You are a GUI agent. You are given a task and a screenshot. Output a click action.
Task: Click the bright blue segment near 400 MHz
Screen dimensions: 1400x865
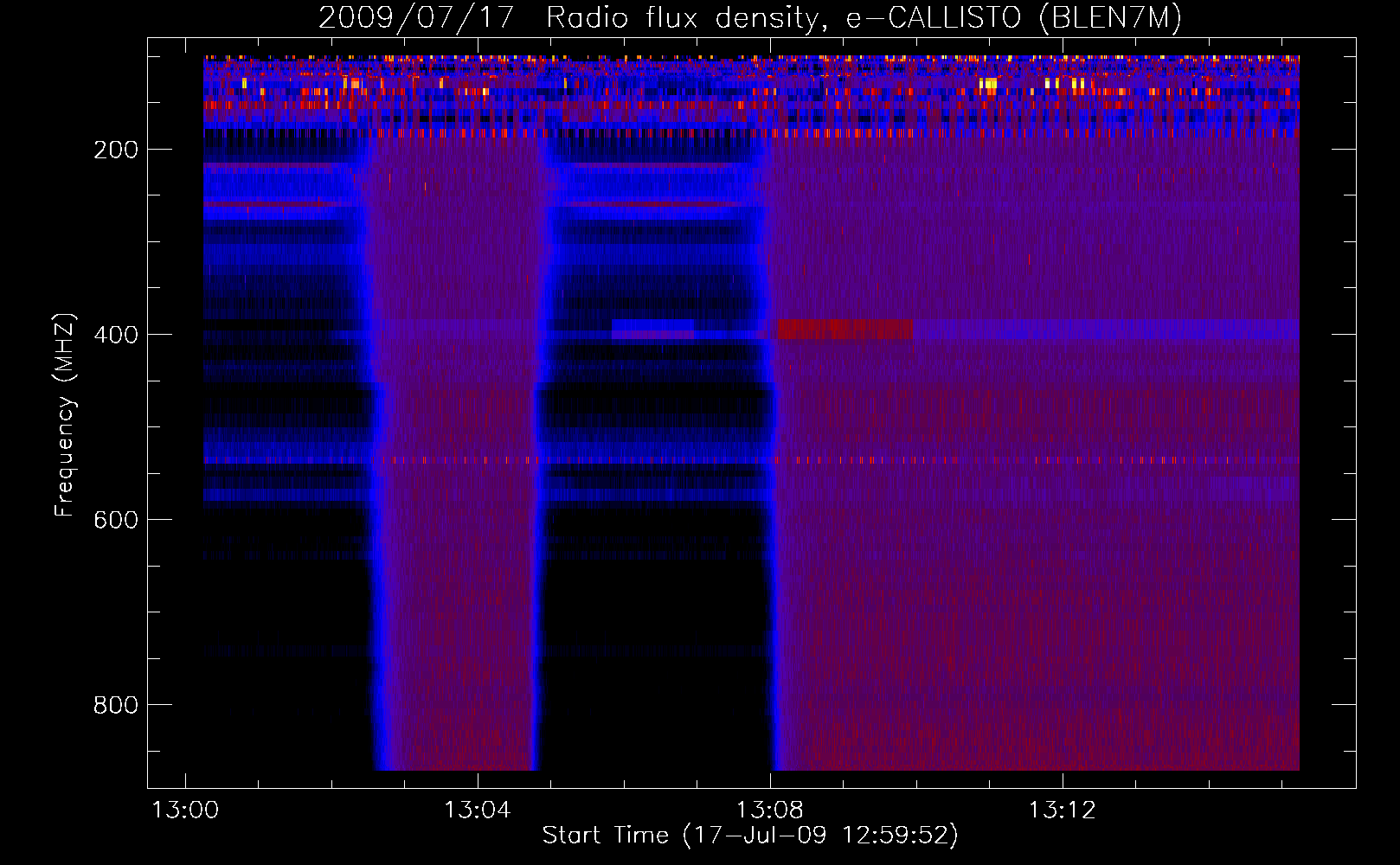click(652, 326)
